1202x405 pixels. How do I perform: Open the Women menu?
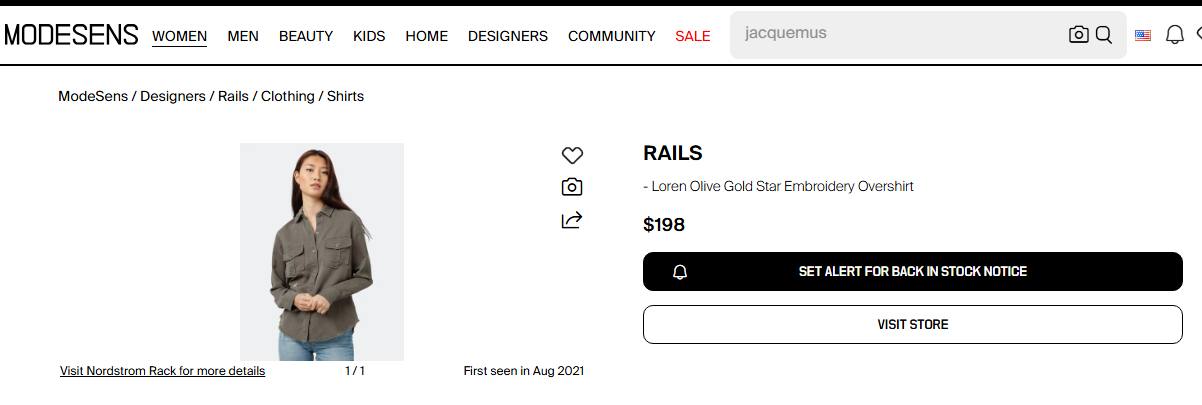179,36
